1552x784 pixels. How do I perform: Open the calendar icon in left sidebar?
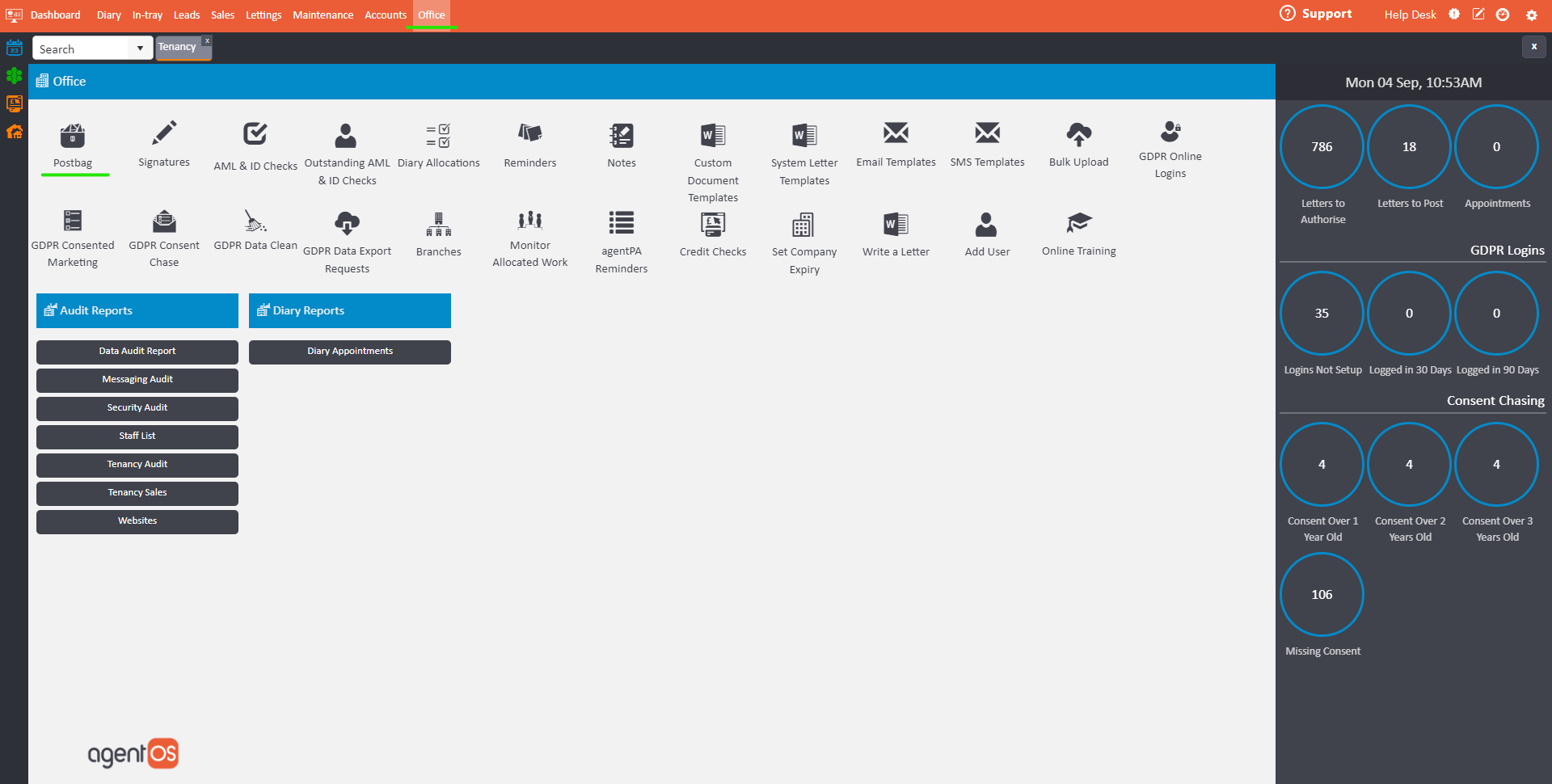coord(15,48)
